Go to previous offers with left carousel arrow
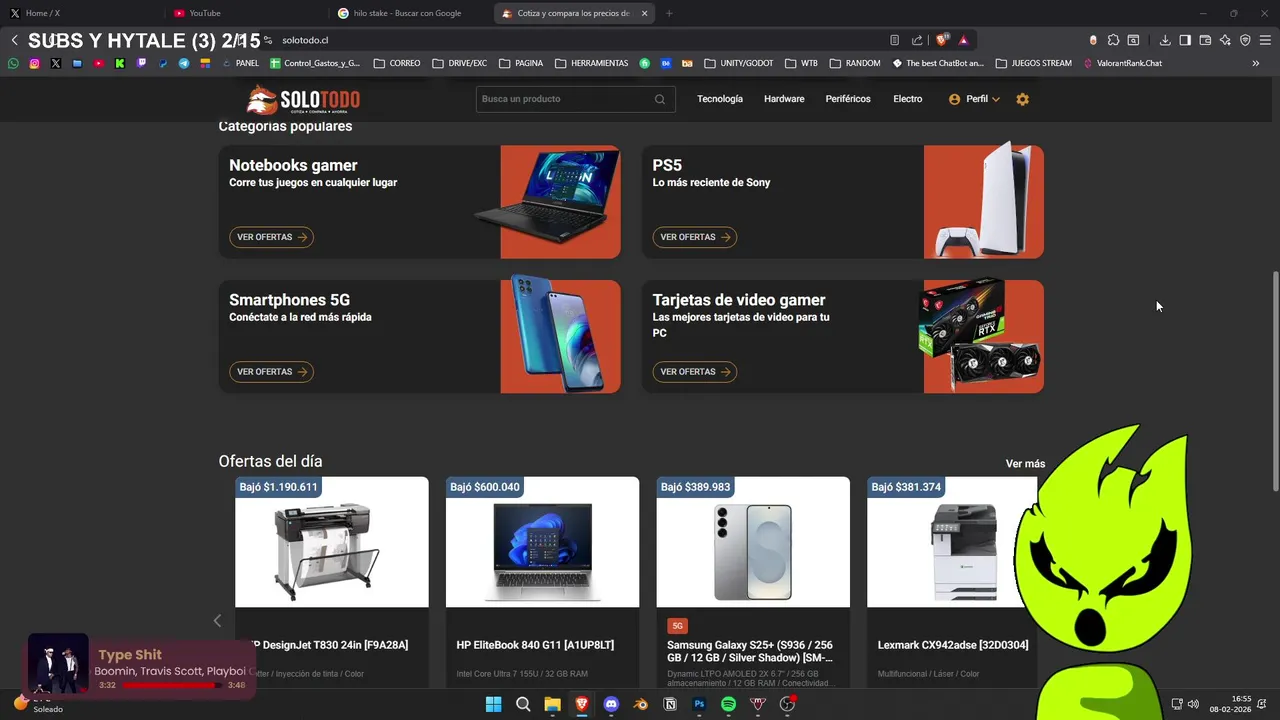This screenshot has height=720, width=1280. (x=217, y=621)
